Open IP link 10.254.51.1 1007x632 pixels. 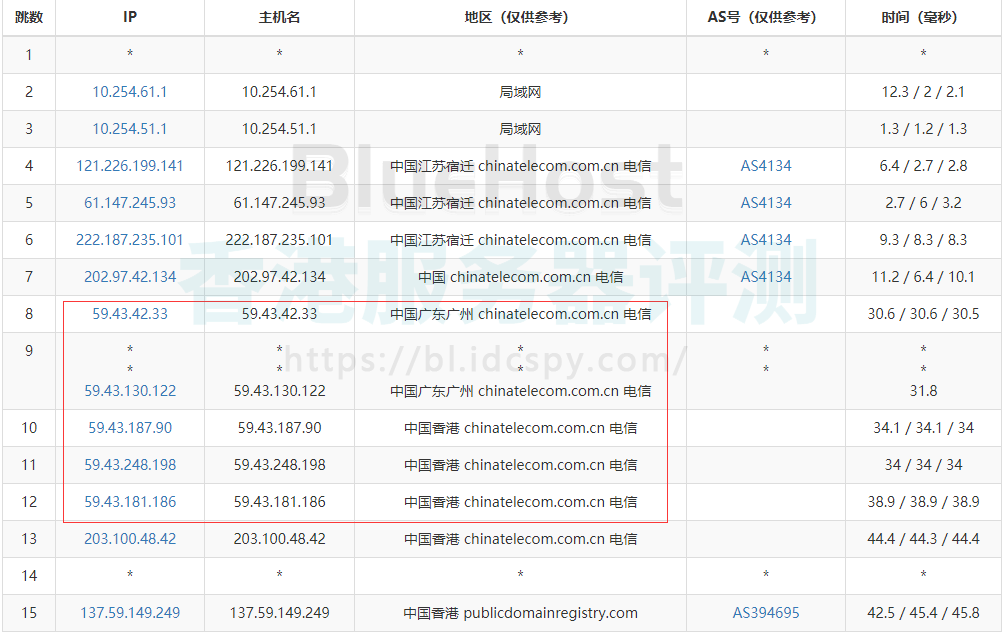130,129
